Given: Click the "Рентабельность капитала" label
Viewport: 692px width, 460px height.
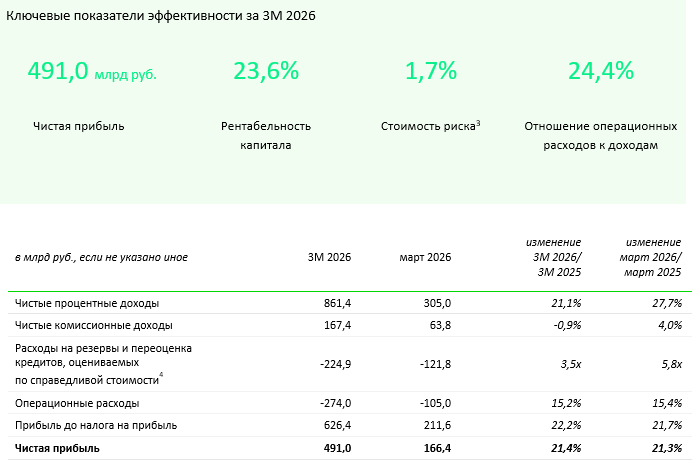Looking at the screenshot, I should [266, 135].
